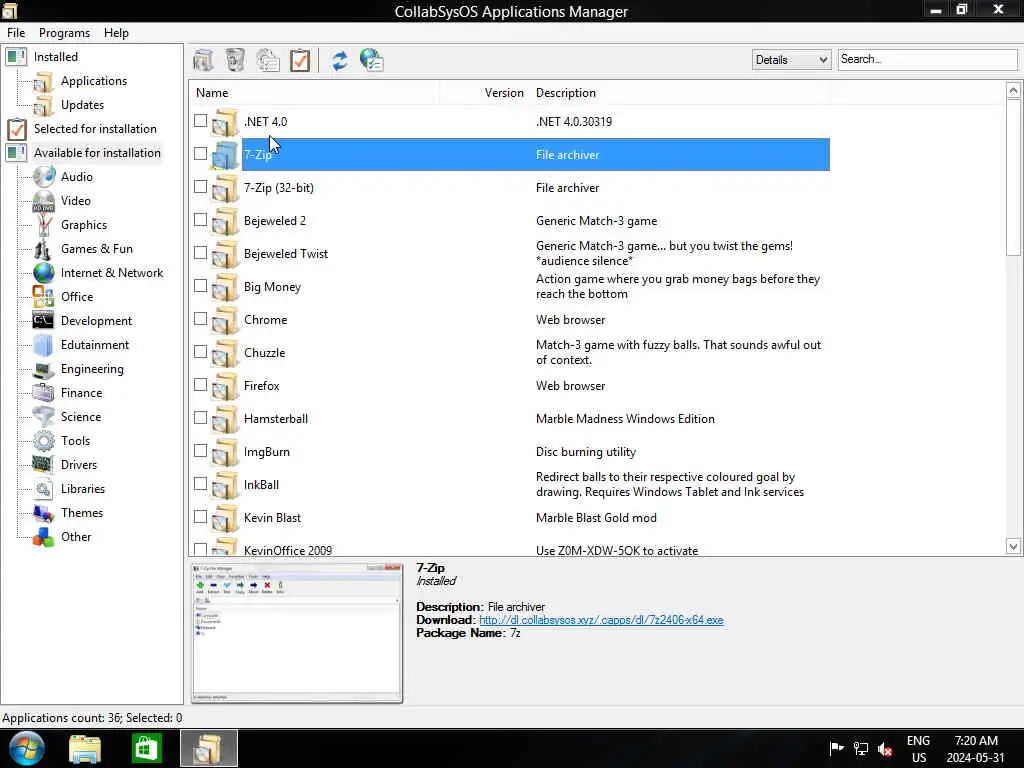The width and height of the screenshot is (1024, 768).
Task: Click the network tray icon
Action: (x=861, y=748)
